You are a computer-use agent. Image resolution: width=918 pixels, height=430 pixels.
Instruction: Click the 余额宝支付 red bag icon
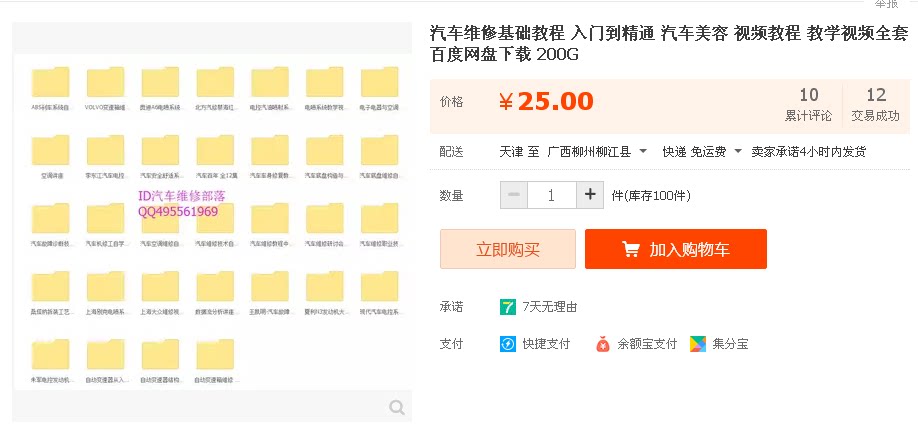(x=602, y=344)
